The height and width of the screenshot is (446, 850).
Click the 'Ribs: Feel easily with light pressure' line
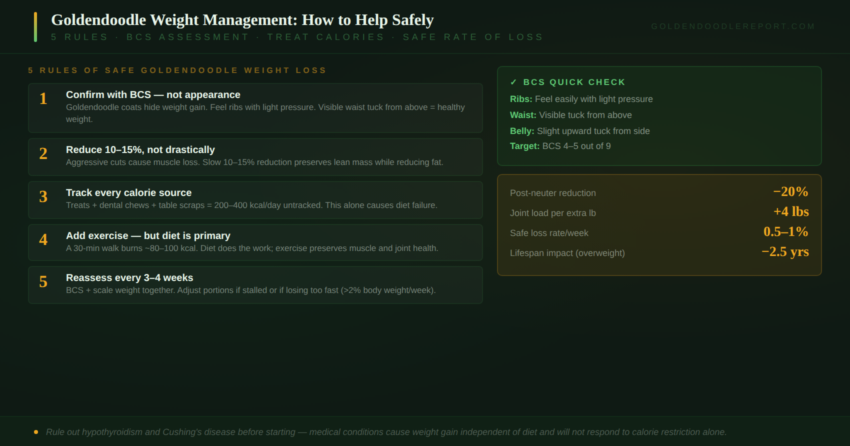[x=581, y=99]
